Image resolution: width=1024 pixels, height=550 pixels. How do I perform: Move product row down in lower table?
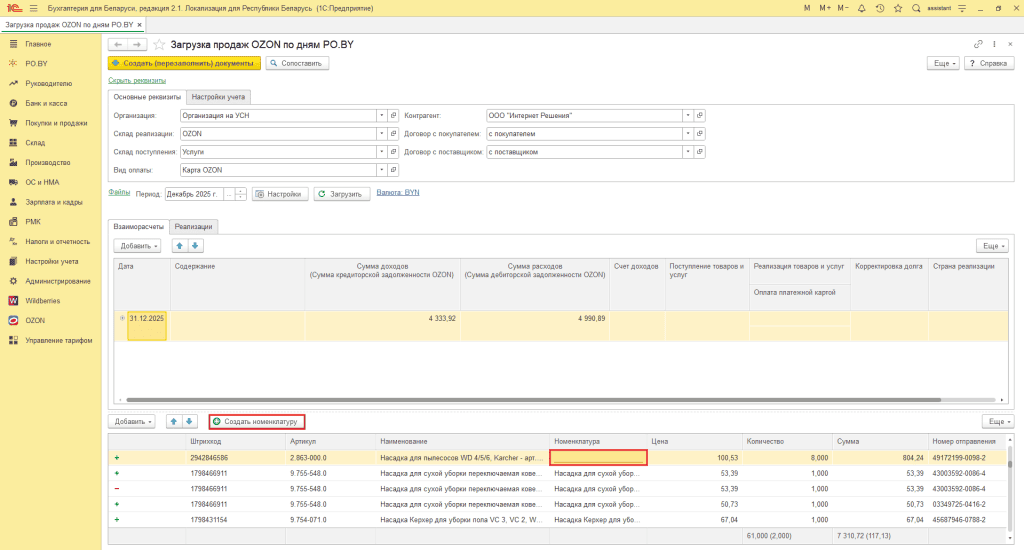189,421
